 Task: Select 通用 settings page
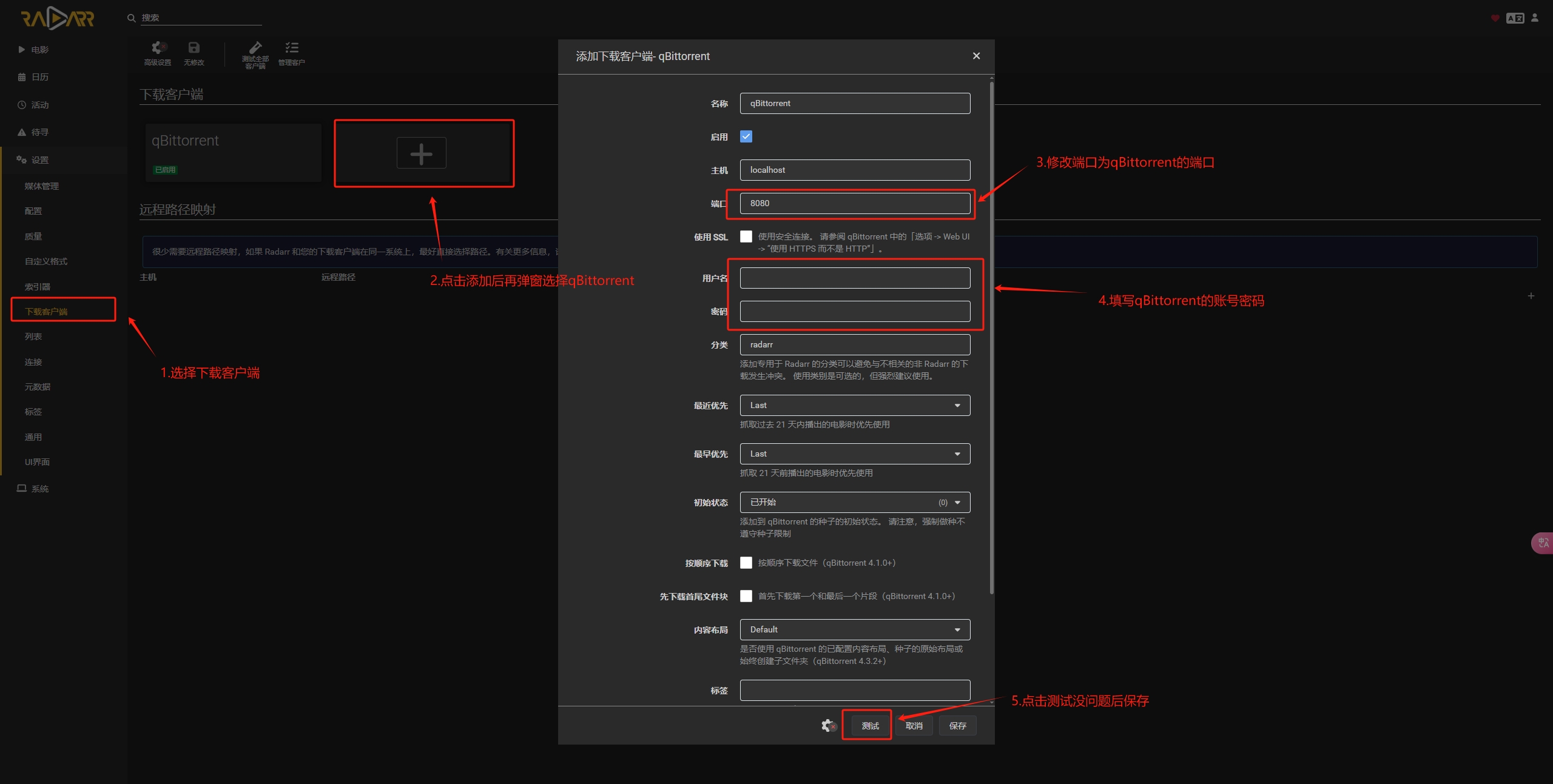tap(33, 437)
